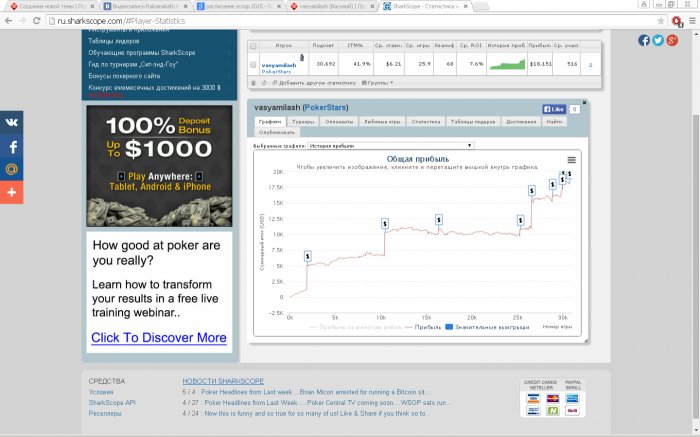The width and height of the screenshot is (700, 437).
Task: Tick the checkbox next to vasyamilash
Action: click(x=253, y=65)
